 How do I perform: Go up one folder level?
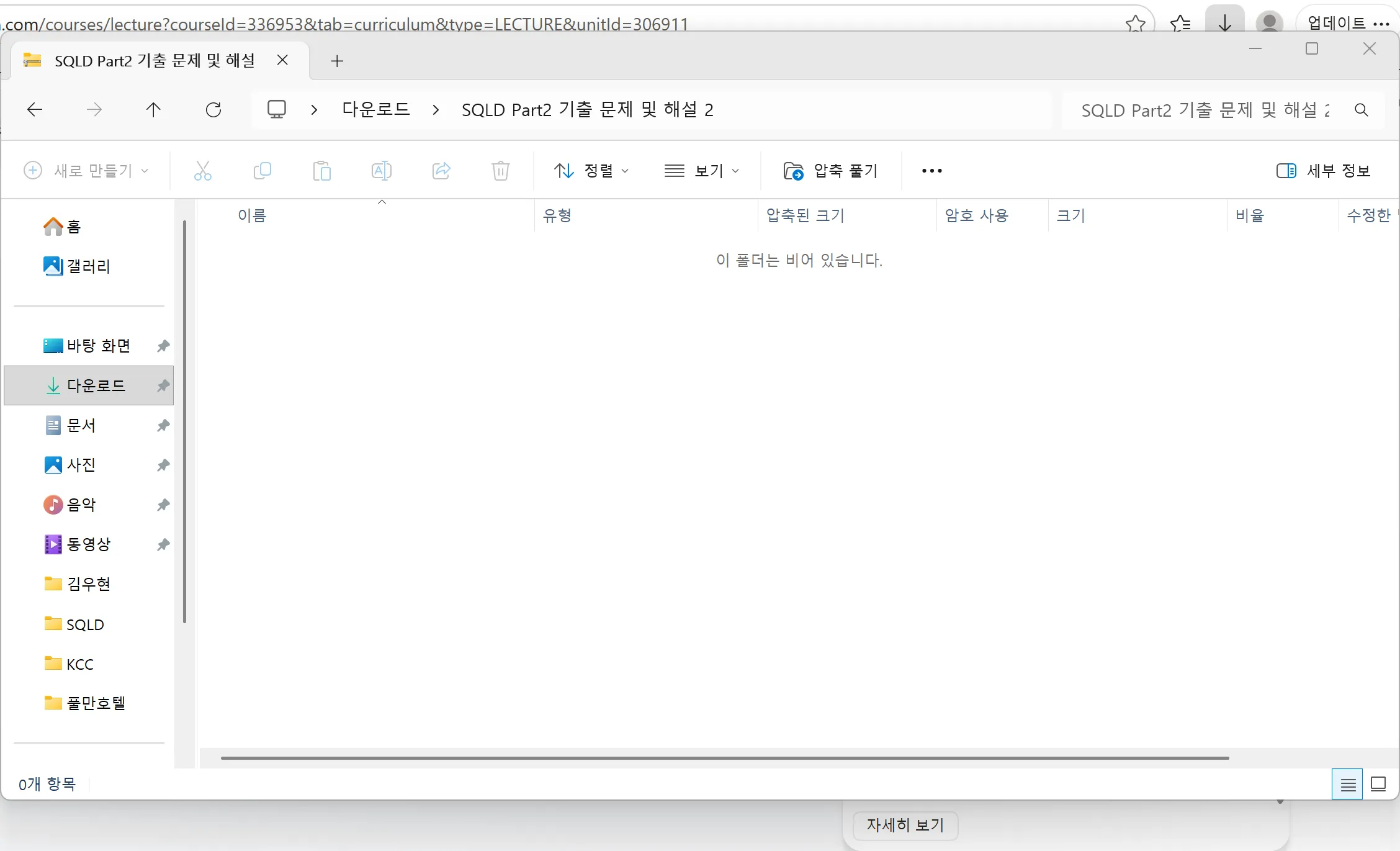pyautogui.click(x=153, y=110)
